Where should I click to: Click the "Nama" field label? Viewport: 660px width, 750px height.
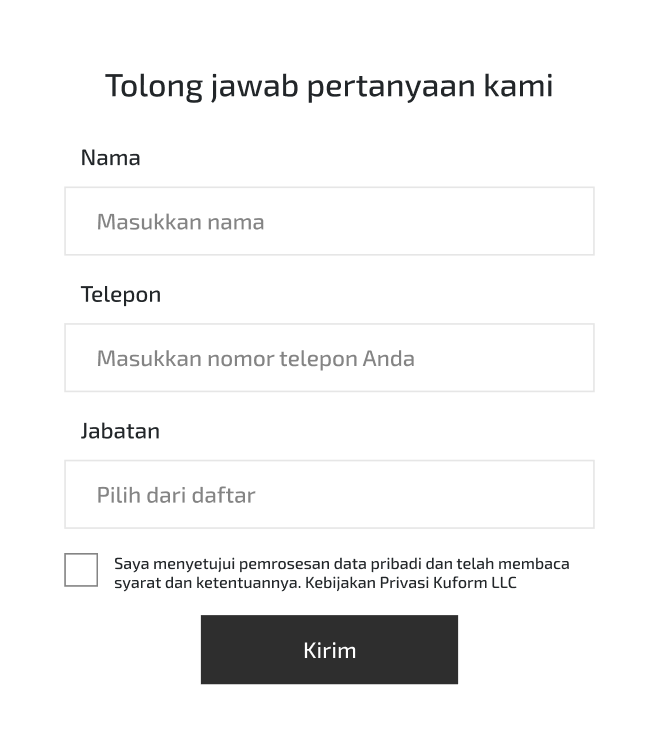[x=110, y=157]
